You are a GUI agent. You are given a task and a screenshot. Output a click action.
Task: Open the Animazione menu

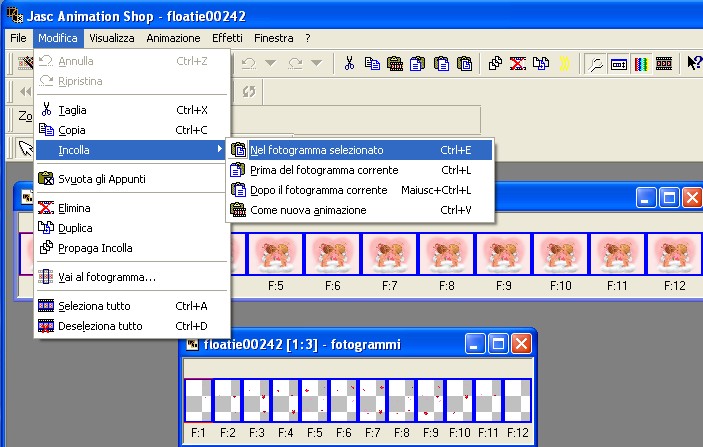[173, 38]
